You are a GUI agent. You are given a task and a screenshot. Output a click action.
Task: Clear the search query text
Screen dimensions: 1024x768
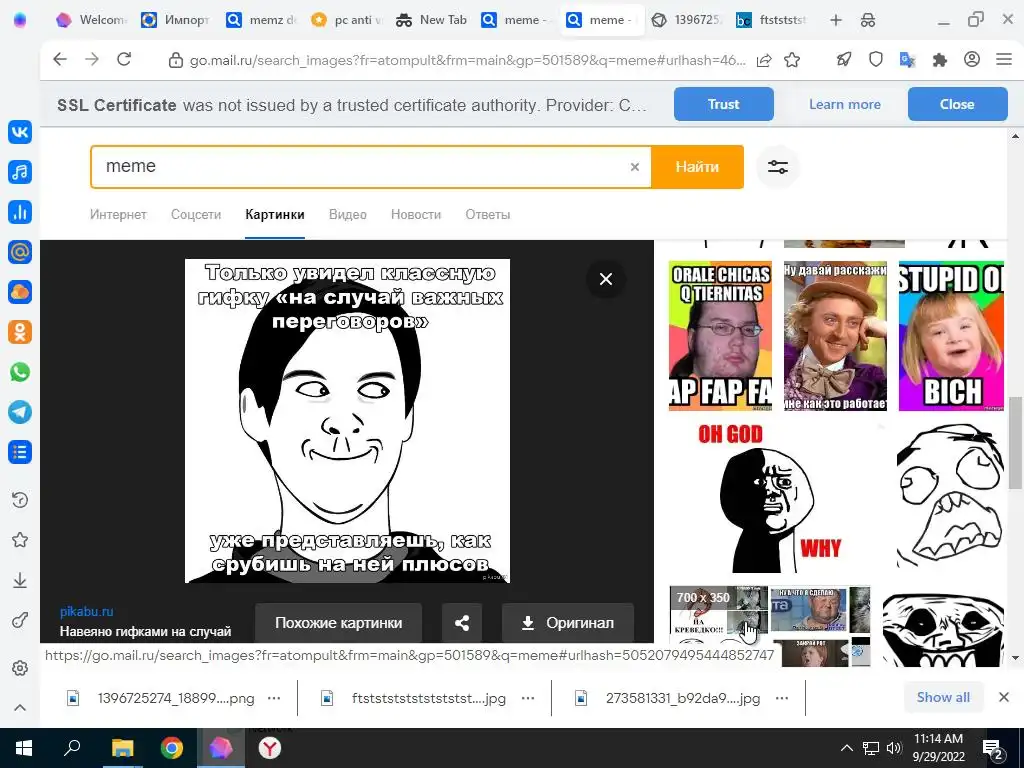coord(635,167)
